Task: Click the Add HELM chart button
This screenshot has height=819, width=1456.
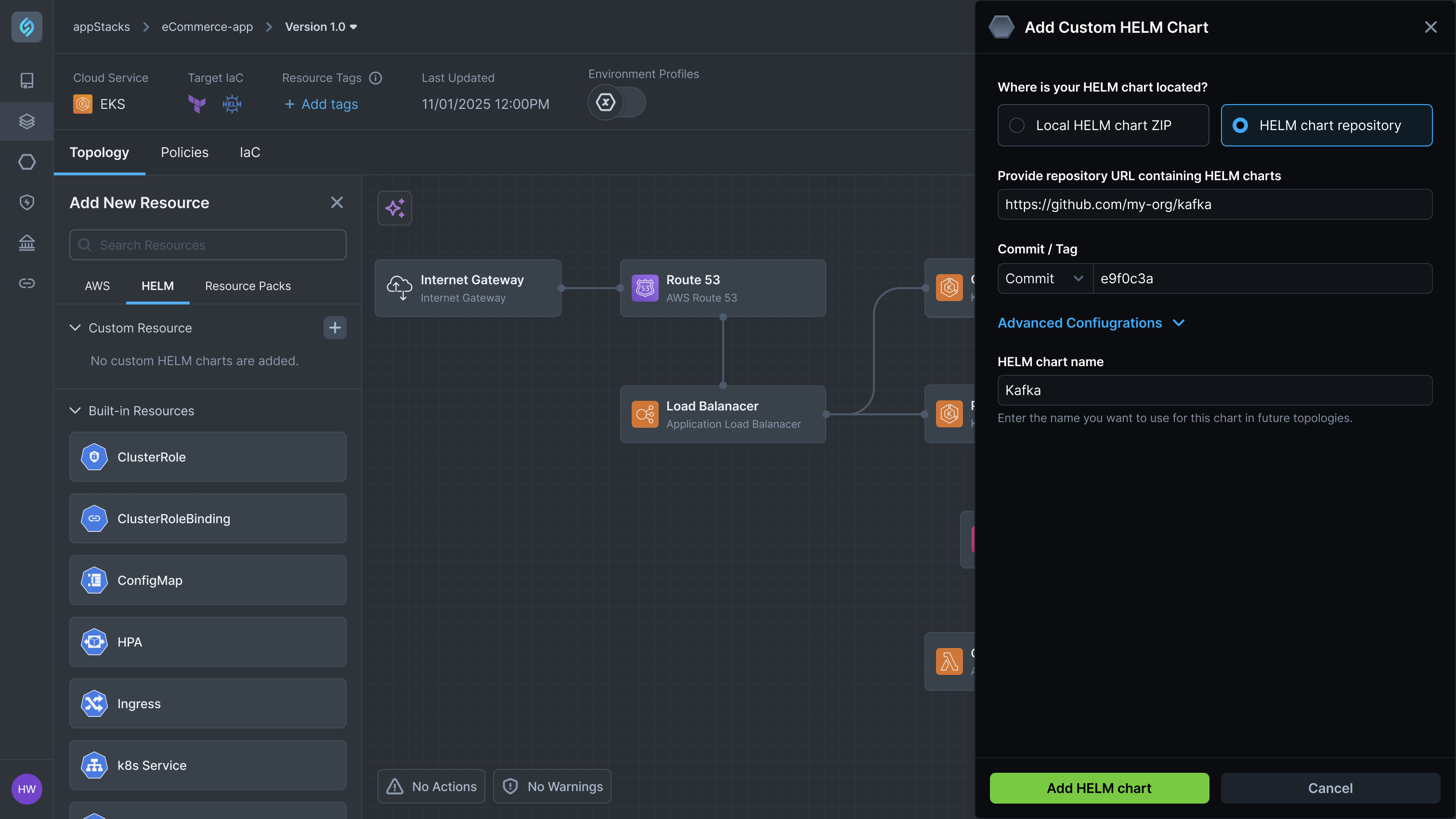Action: coord(1099,788)
